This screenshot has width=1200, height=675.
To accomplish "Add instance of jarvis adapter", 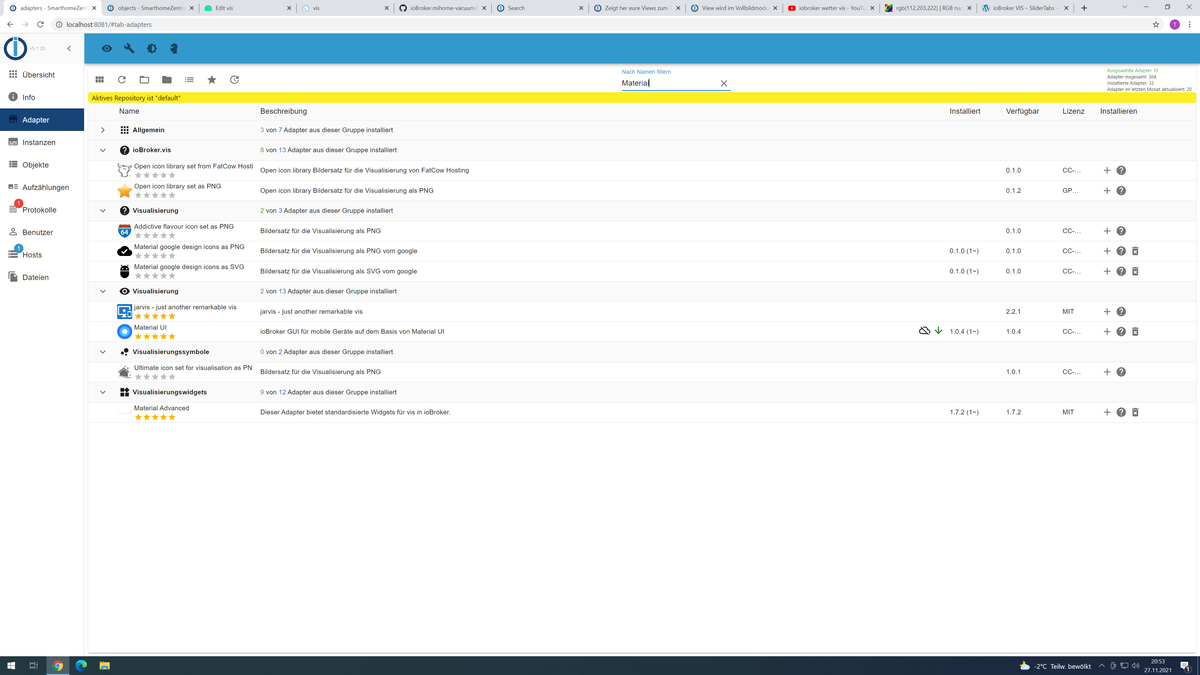I will click(x=1107, y=312).
